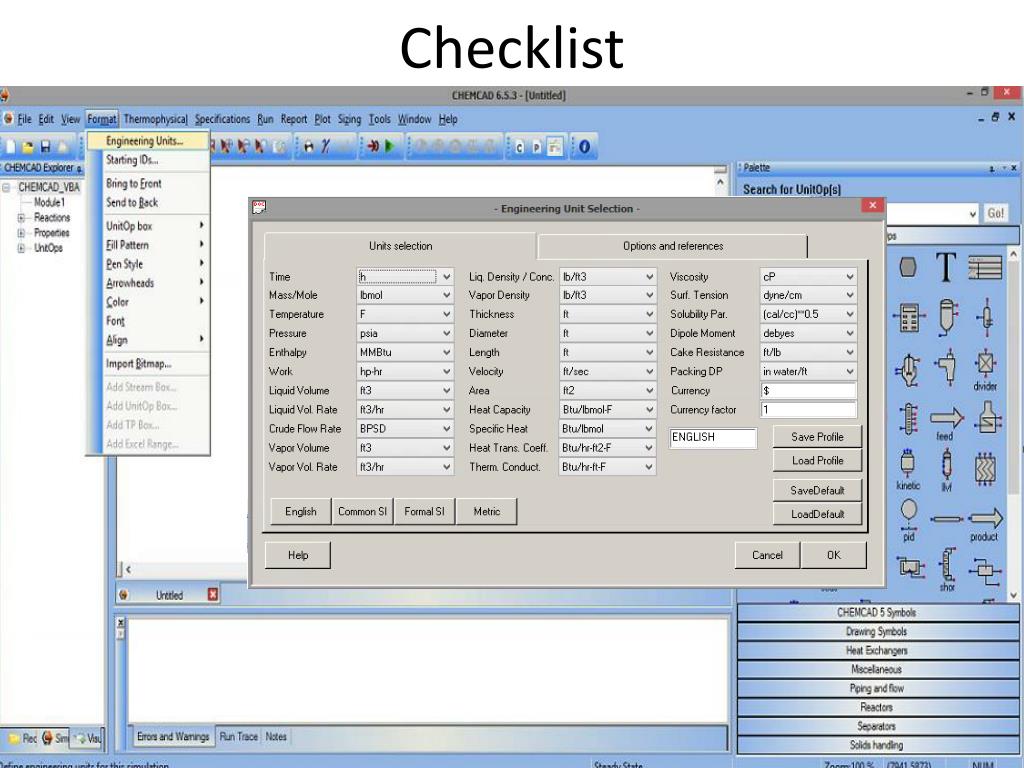Click the New file toolbar icon

coord(11,147)
